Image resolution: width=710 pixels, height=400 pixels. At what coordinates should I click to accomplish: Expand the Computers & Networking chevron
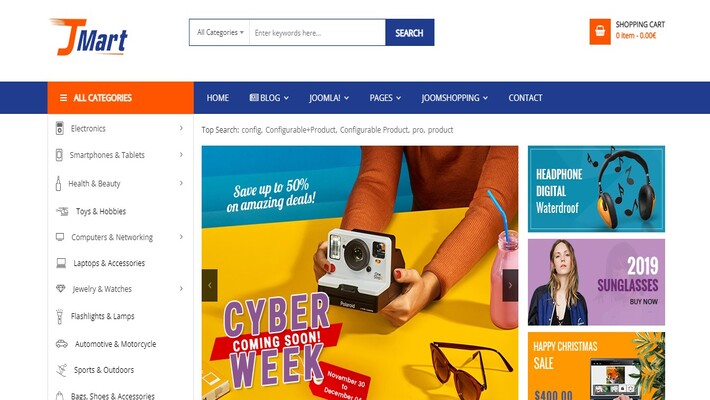point(181,237)
